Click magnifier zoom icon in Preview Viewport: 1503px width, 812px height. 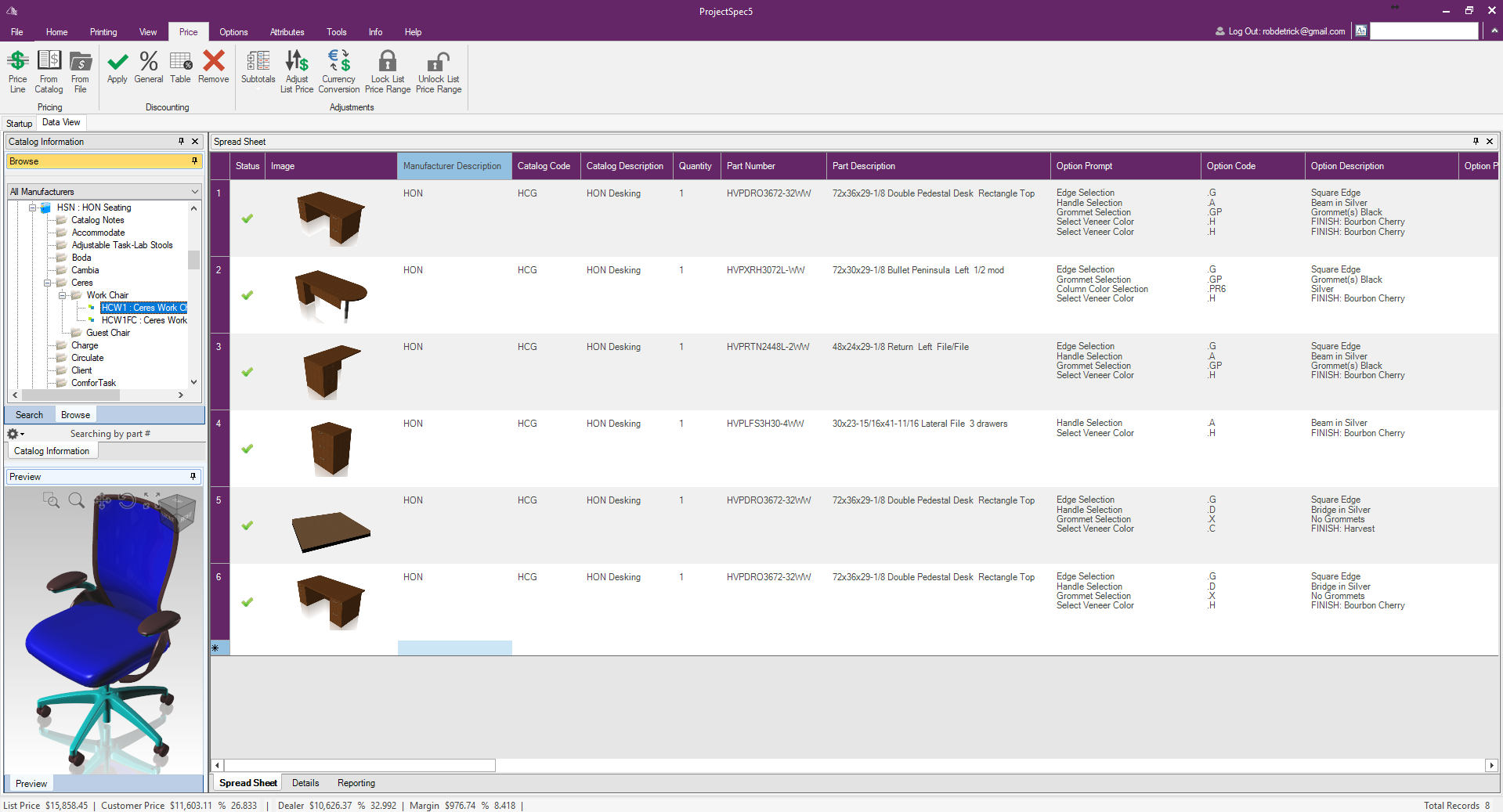[x=77, y=500]
